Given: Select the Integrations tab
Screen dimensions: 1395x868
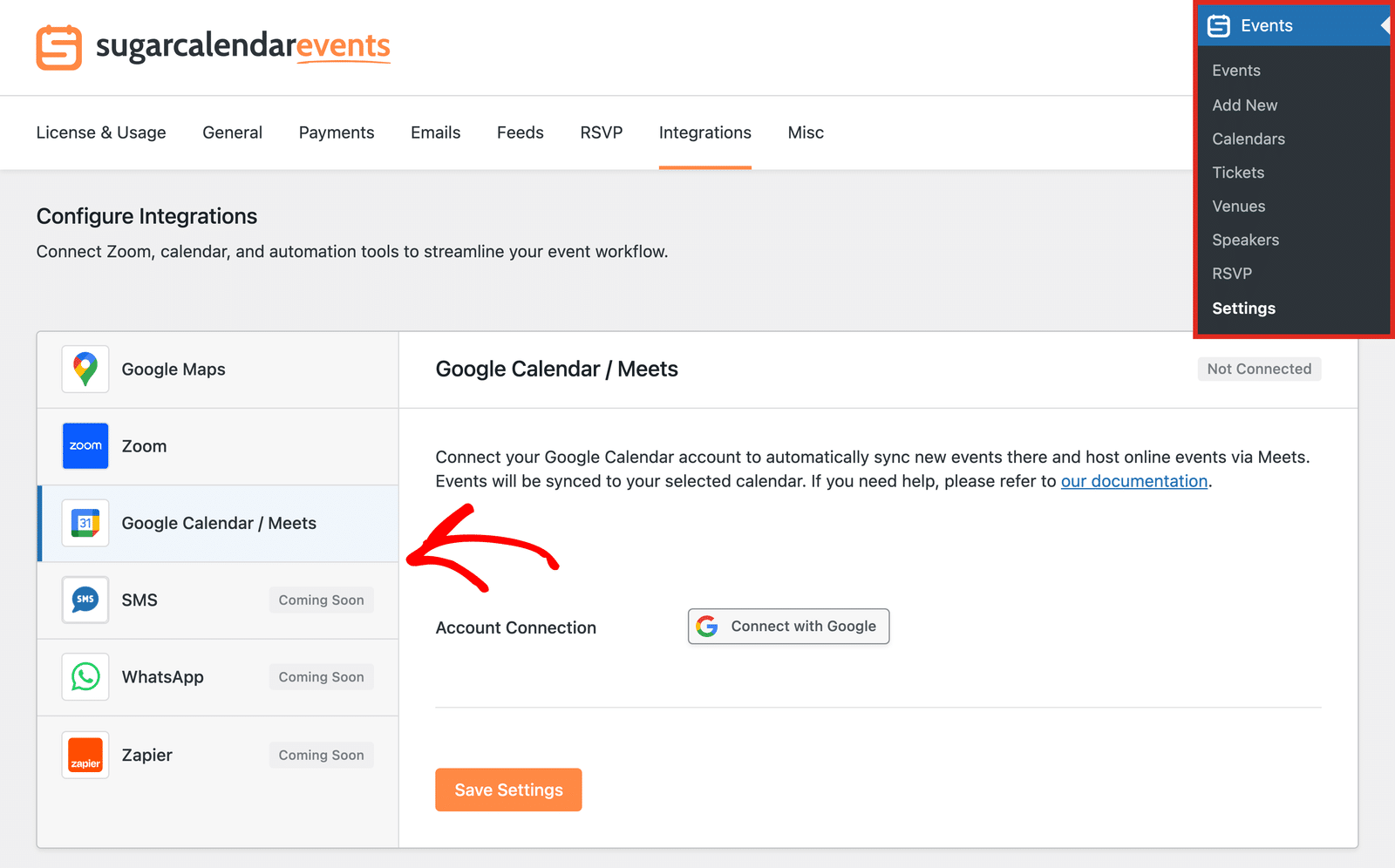Looking at the screenshot, I should coord(705,132).
